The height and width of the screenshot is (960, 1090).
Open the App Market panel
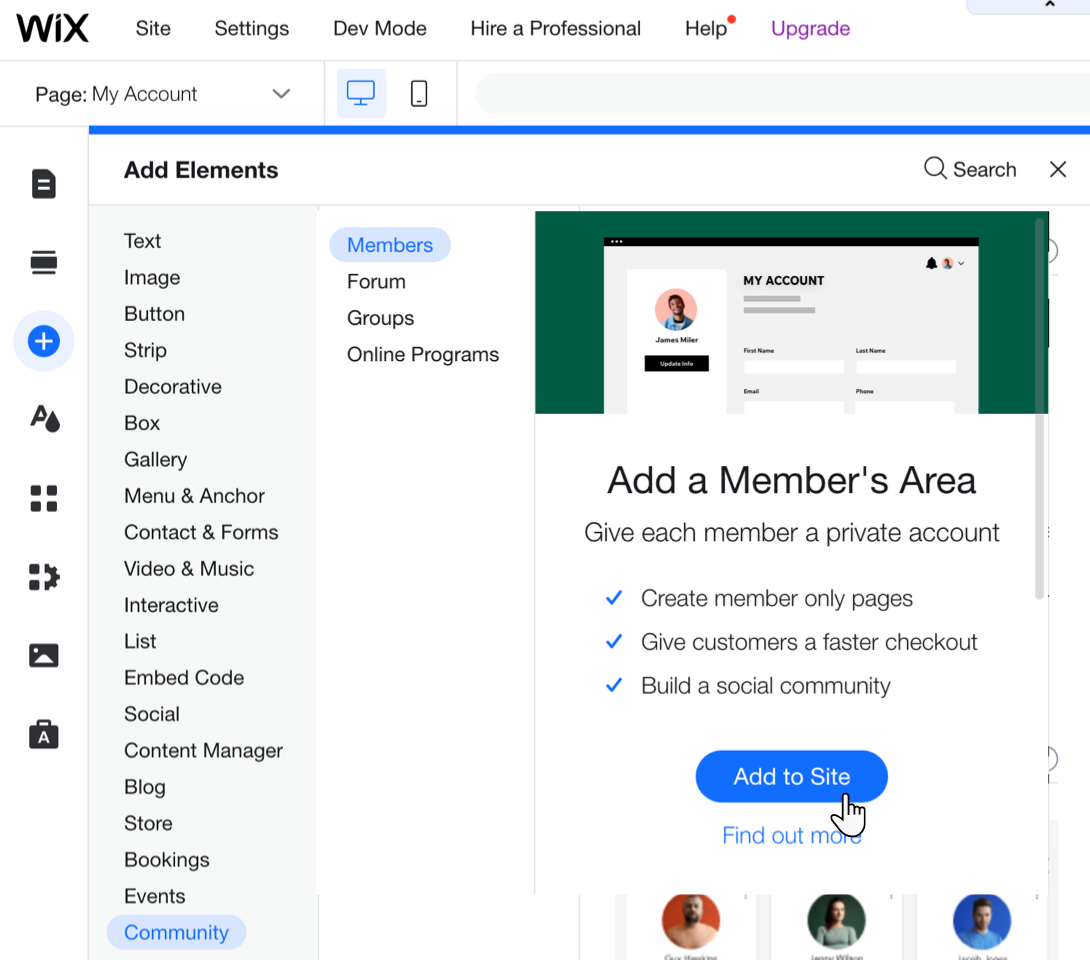coord(43,498)
